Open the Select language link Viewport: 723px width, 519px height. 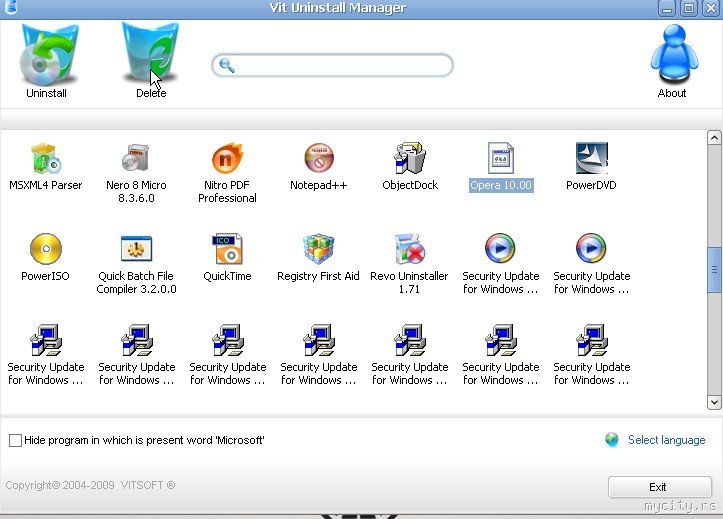(666, 440)
